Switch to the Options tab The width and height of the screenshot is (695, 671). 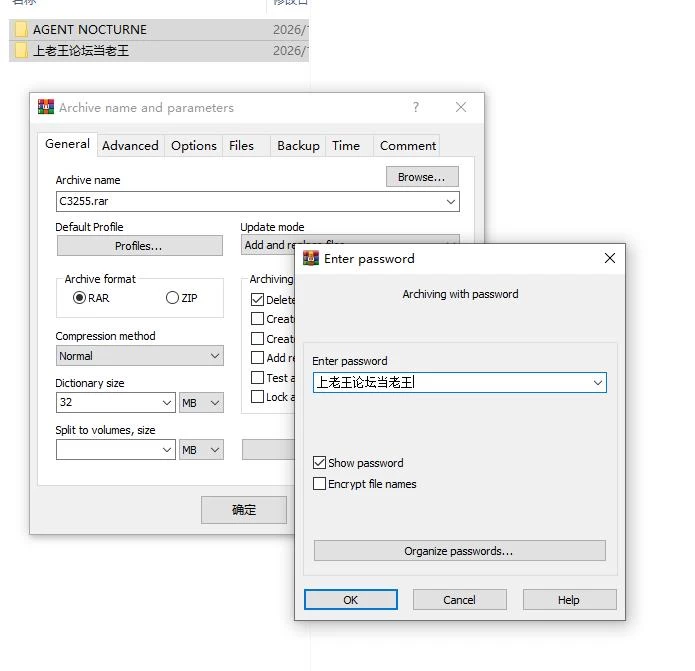(194, 146)
